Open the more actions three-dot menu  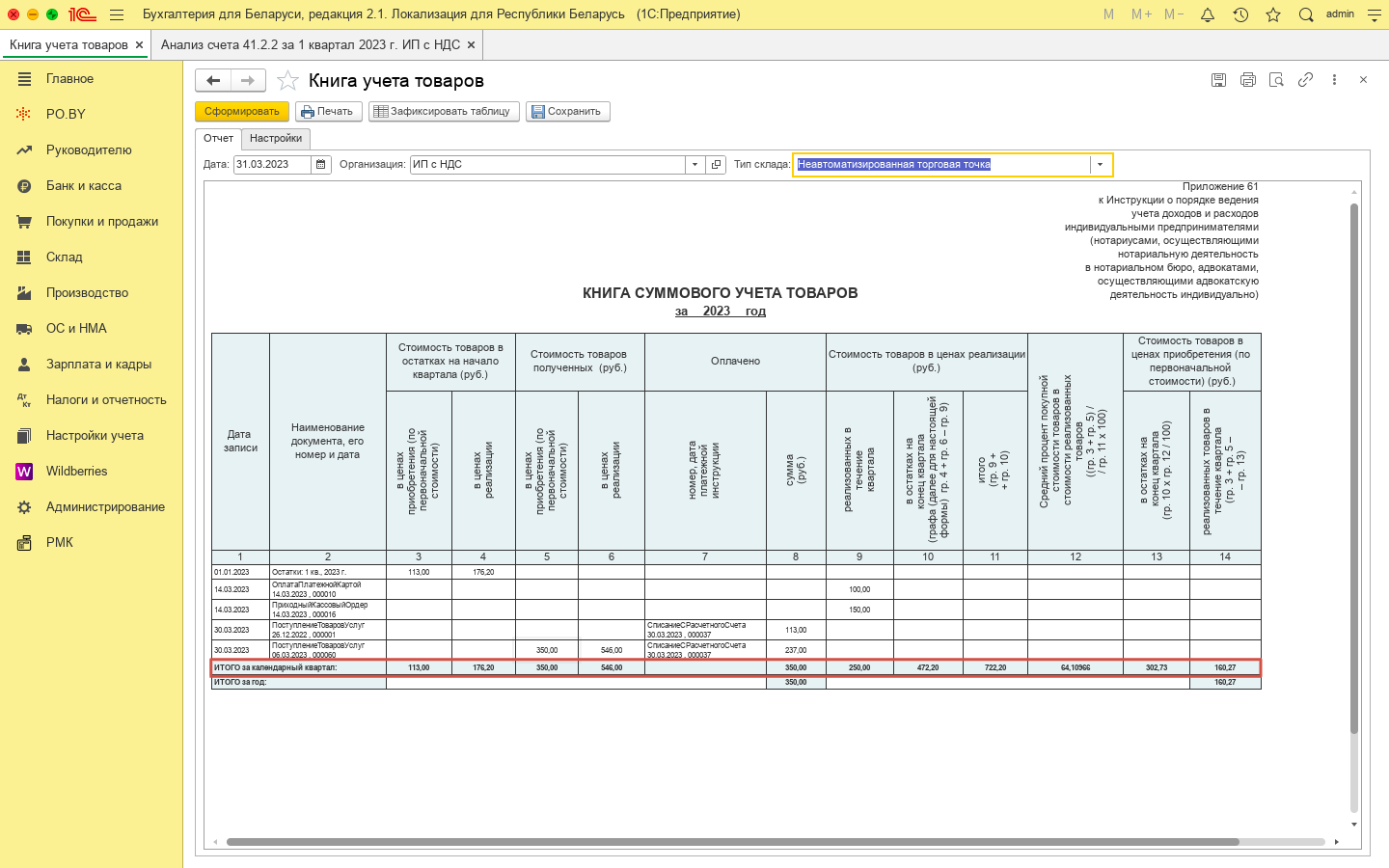click(1334, 80)
